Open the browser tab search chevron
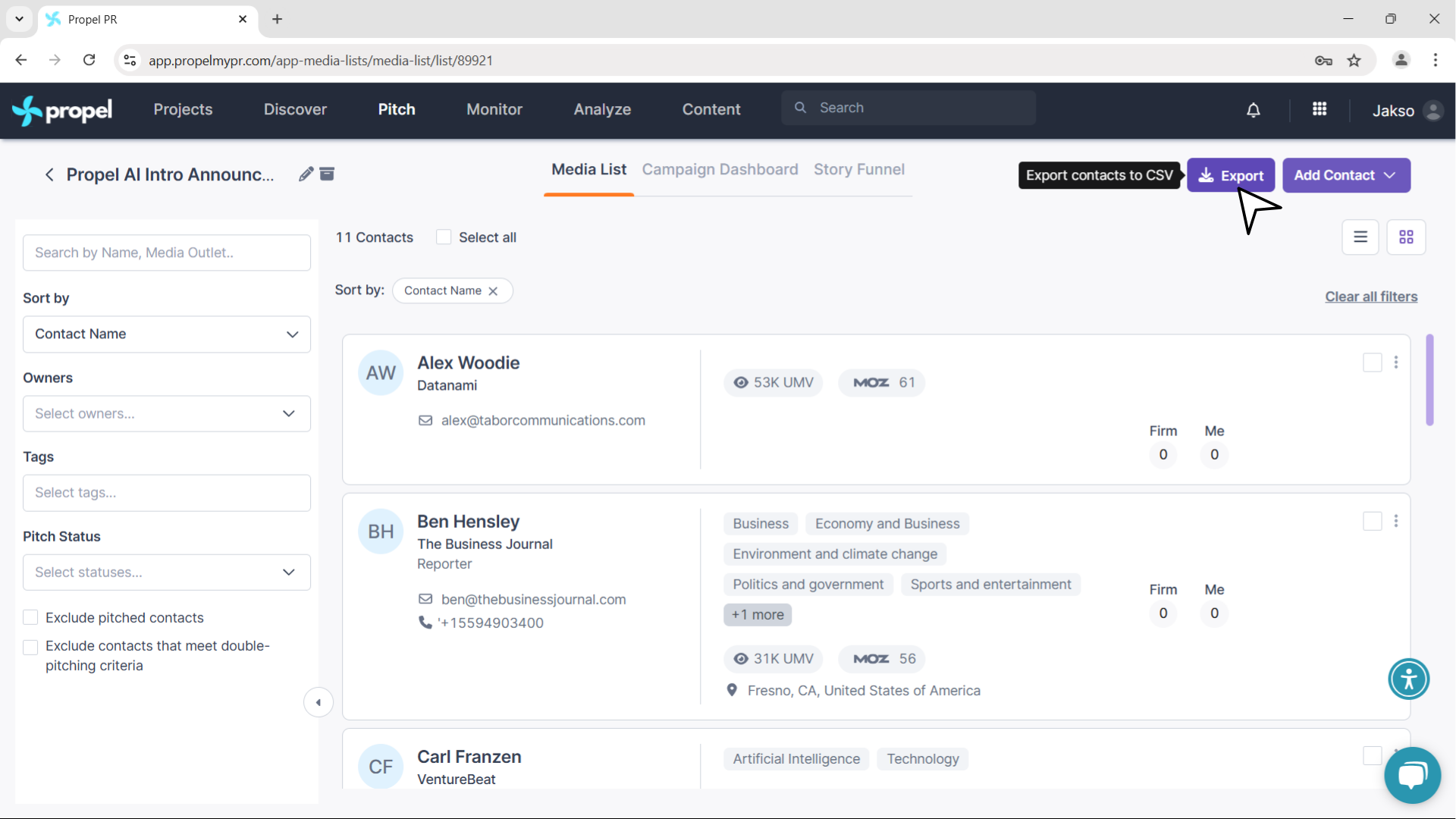 pyautogui.click(x=19, y=19)
